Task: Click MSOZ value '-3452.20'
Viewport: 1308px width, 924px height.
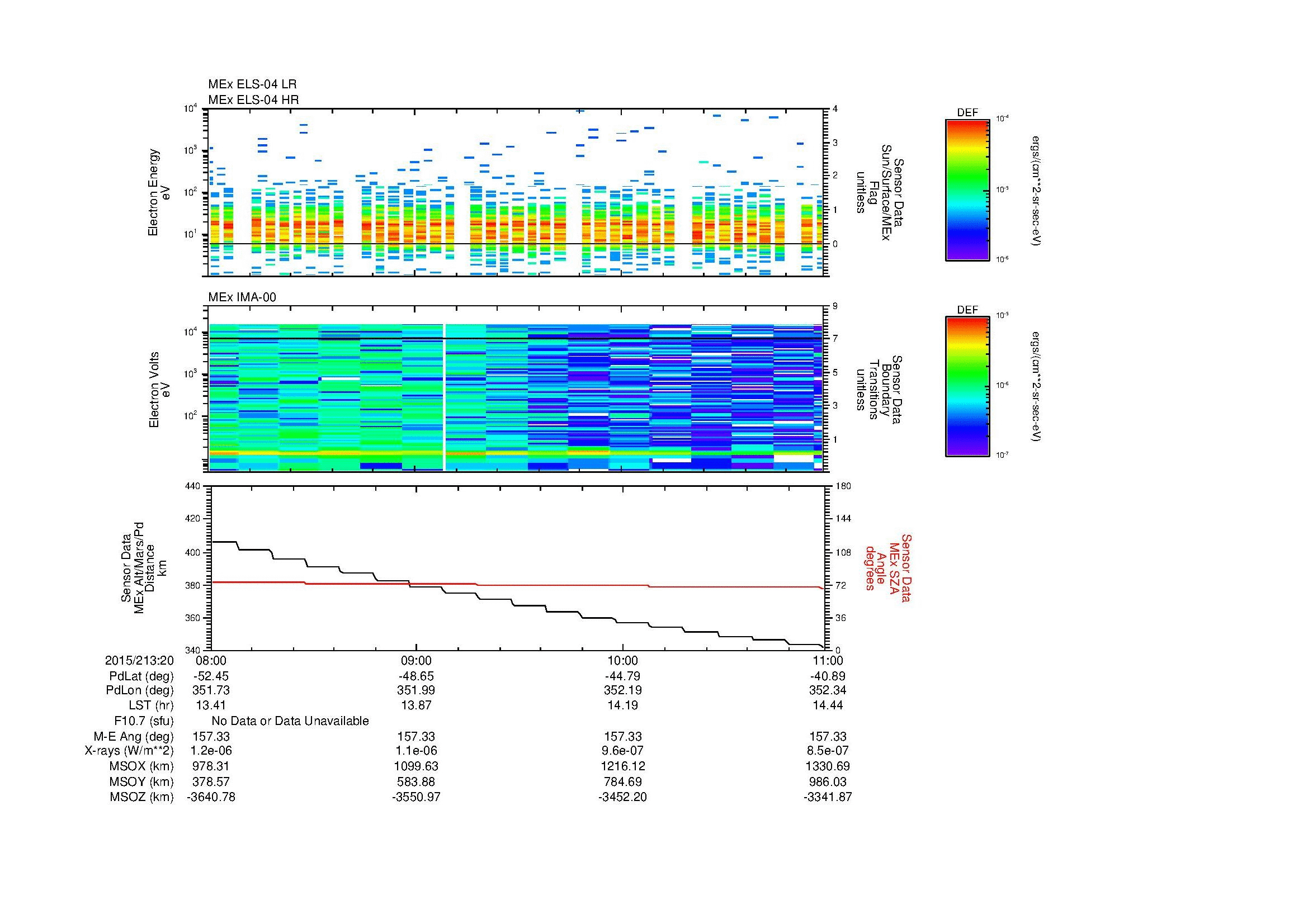Action: point(622,797)
